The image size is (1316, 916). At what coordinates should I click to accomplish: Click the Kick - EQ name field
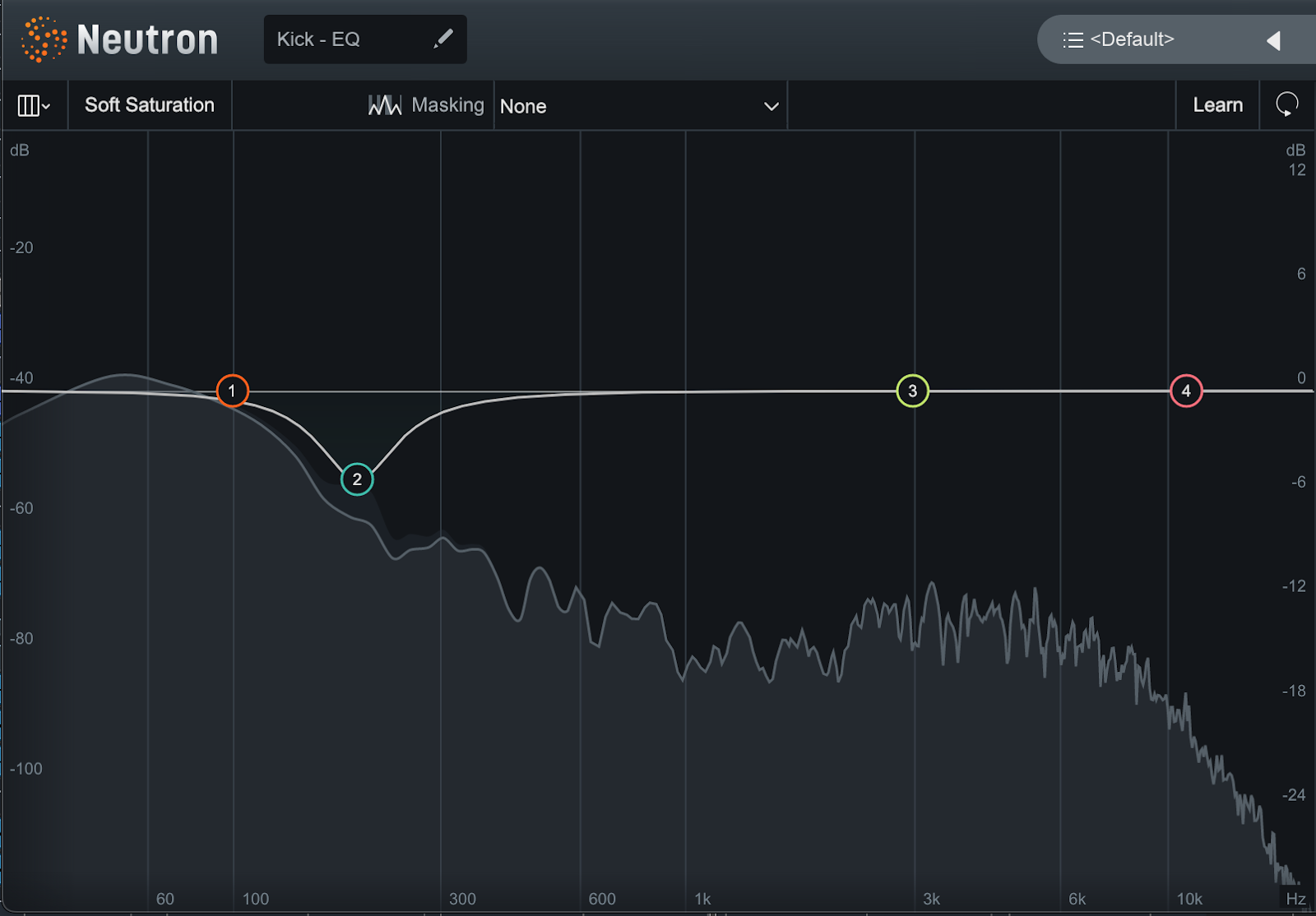pyautogui.click(x=365, y=39)
